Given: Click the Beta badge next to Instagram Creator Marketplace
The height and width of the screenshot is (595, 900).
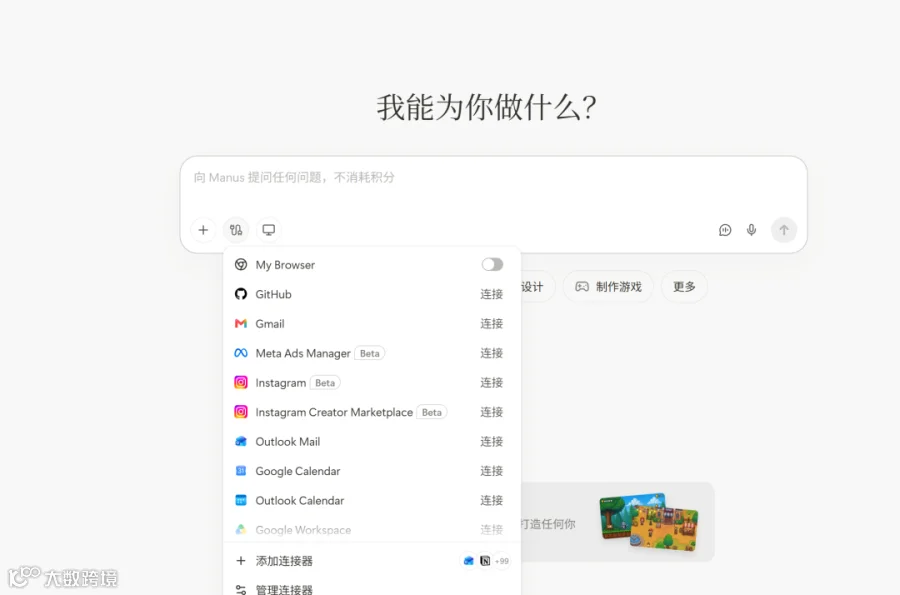Looking at the screenshot, I should click(432, 412).
